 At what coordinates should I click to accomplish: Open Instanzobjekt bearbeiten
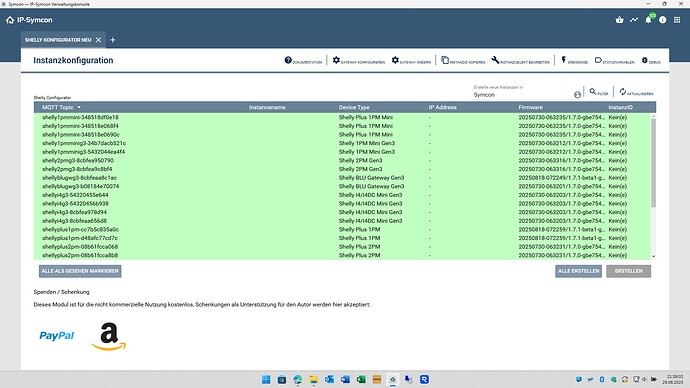click(x=521, y=61)
